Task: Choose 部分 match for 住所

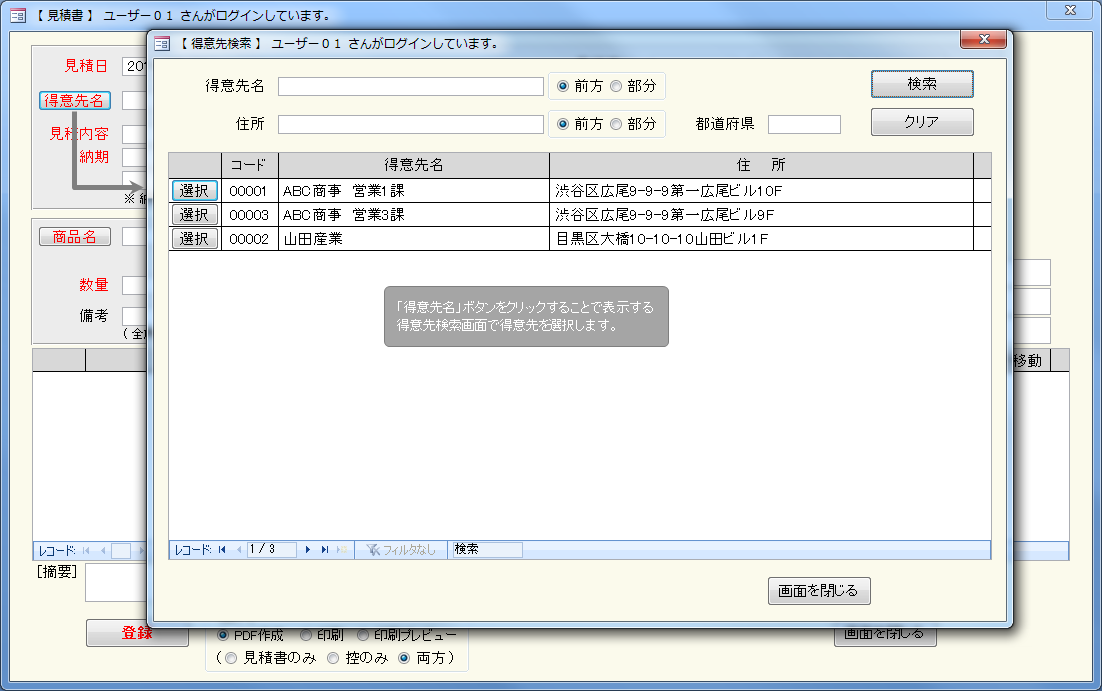Action: click(x=616, y=124)
